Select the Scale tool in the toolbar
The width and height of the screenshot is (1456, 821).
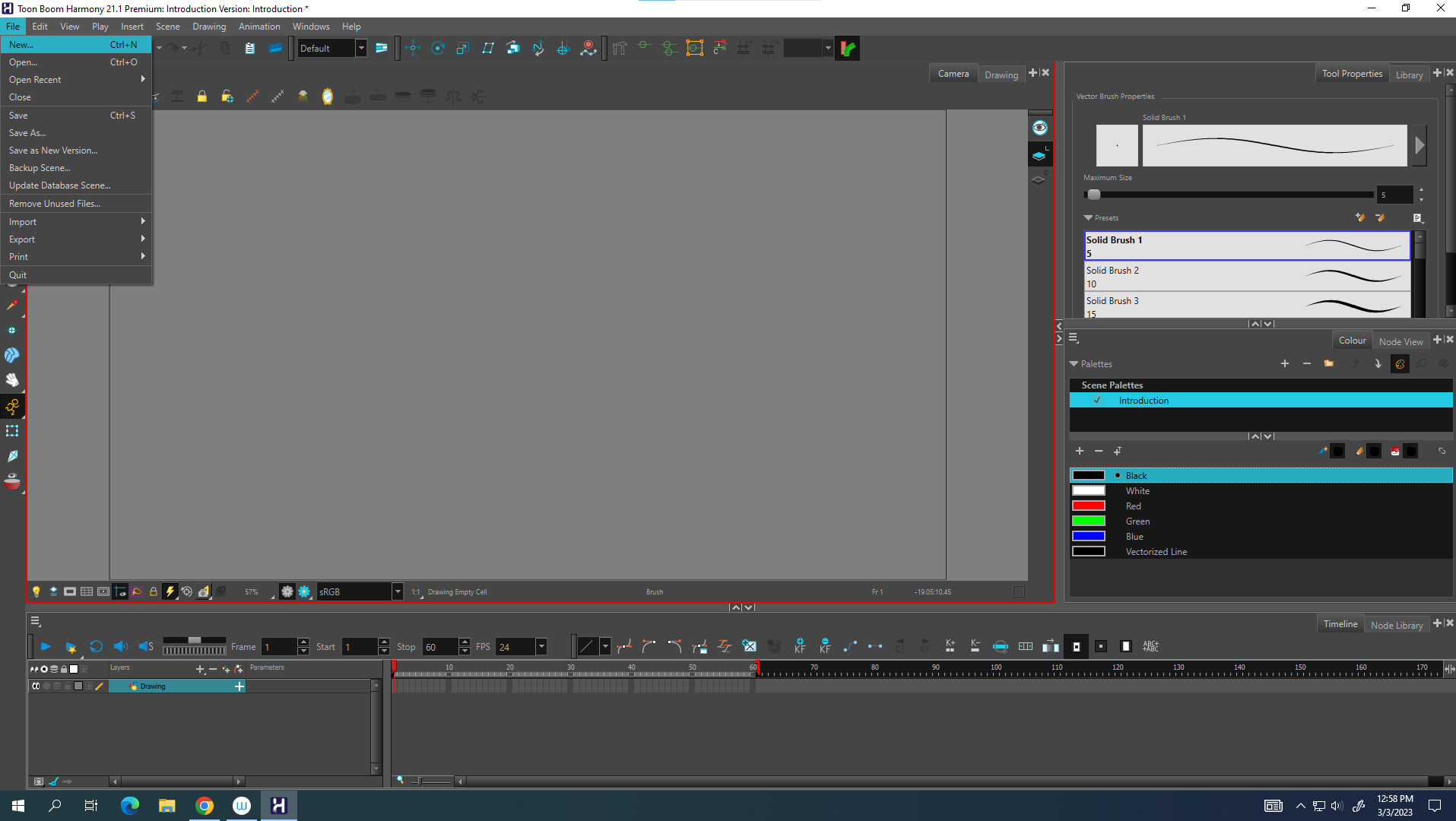(463, 48)
